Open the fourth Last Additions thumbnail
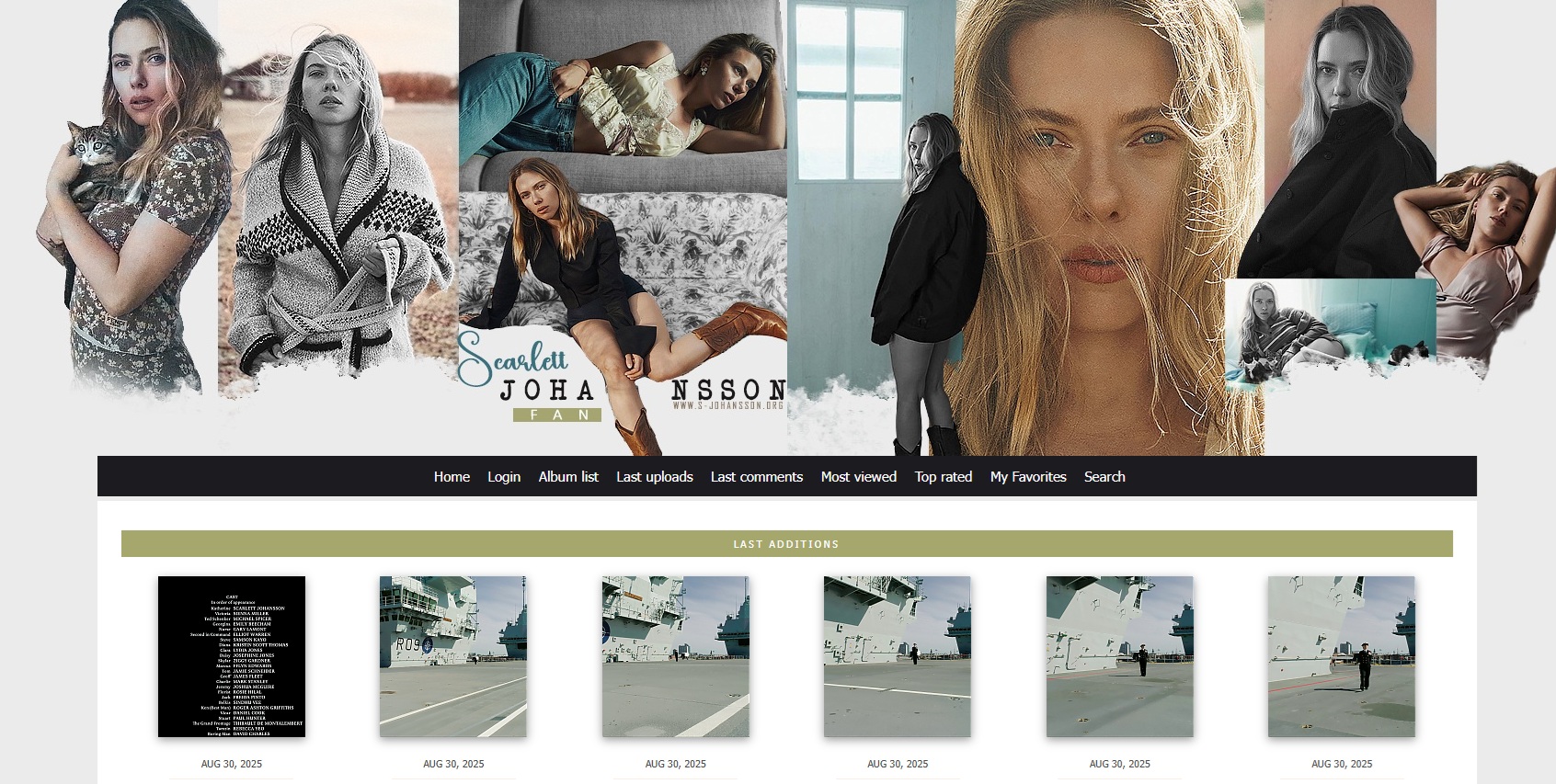This screenshot has width=1556, height=784. pos(898,656)
